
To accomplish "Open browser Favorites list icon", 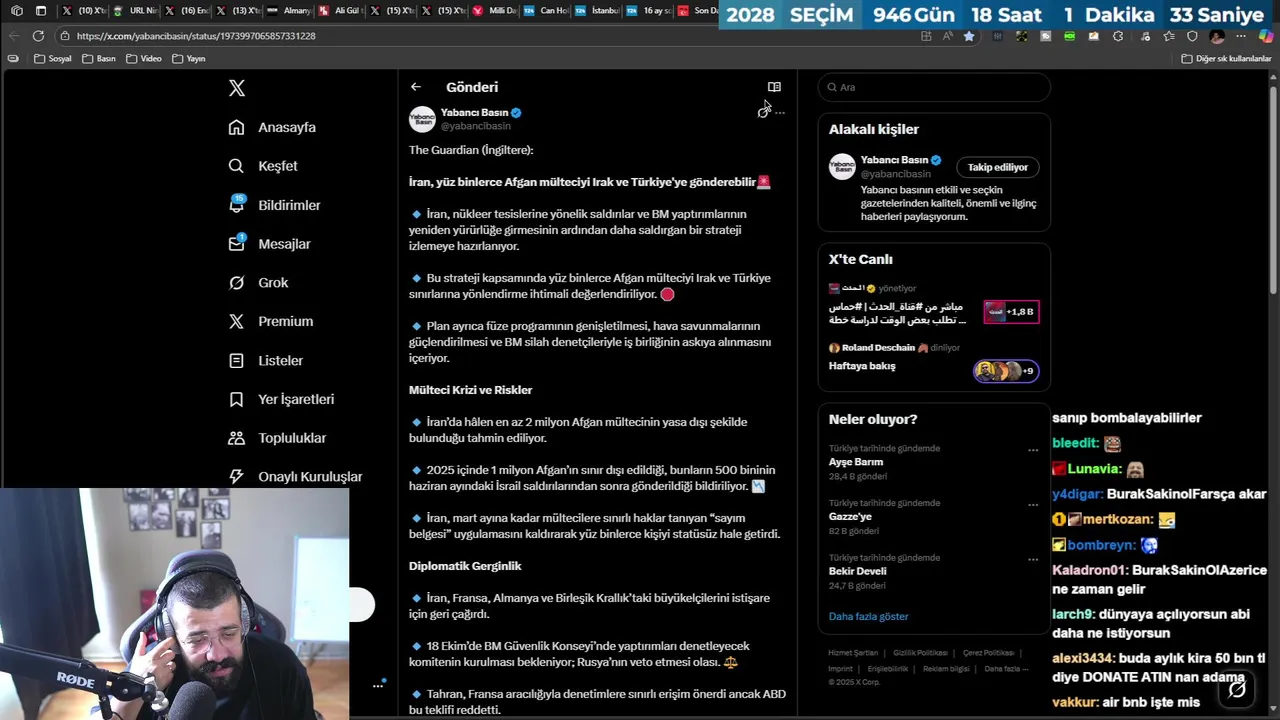I will [1168, 36].
